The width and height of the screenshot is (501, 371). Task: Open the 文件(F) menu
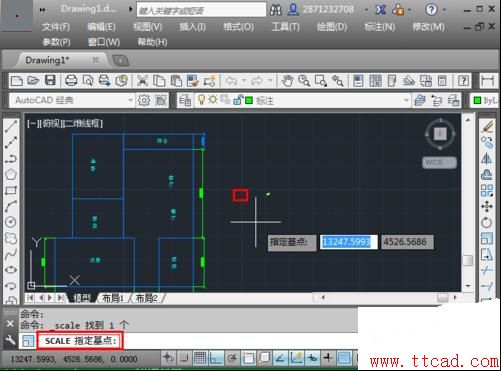(x=56, y=27)
